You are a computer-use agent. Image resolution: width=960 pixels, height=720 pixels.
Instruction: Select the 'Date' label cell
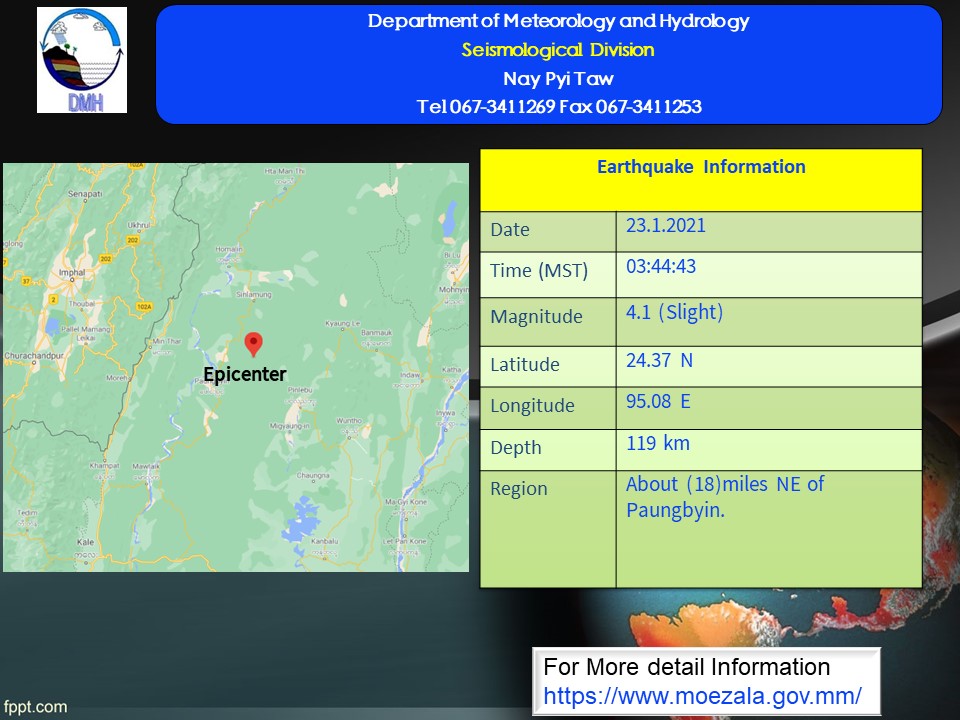click(548, 231)
